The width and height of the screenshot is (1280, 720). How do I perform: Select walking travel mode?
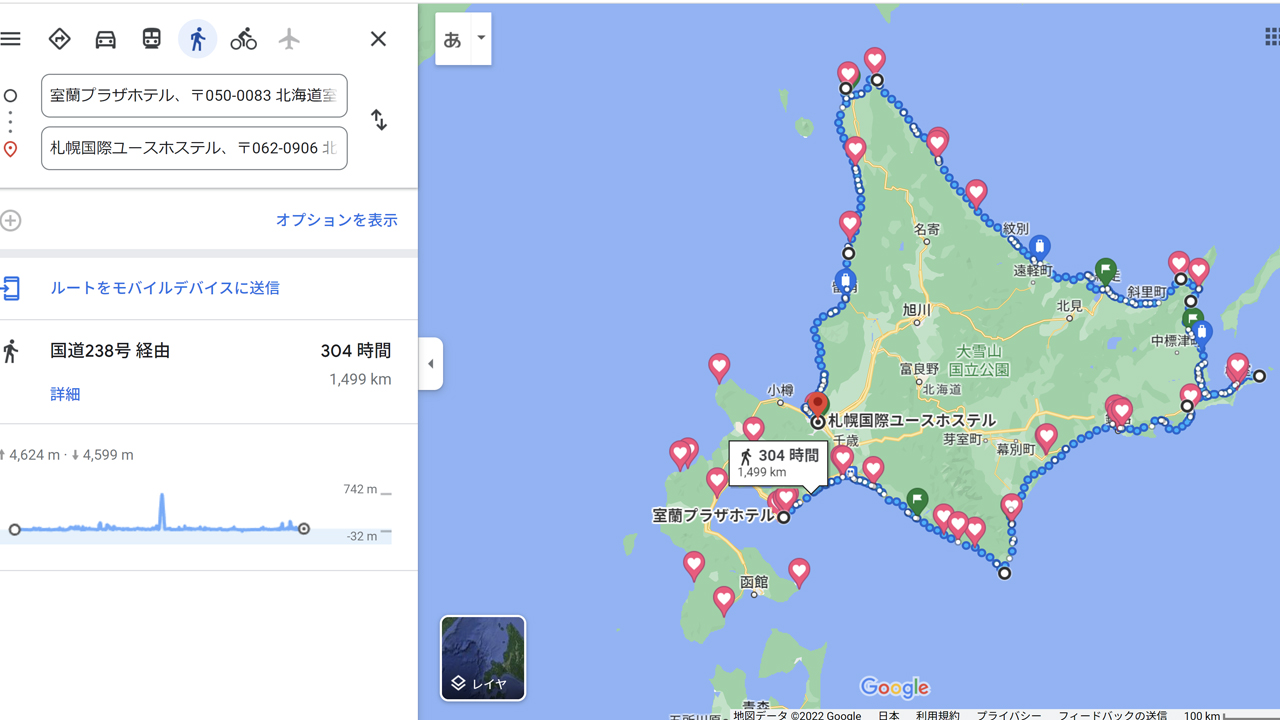(x=197, y=39)
